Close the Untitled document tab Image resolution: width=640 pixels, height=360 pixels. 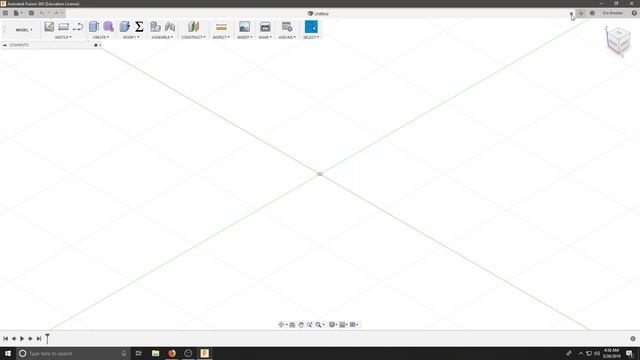(571, 13)
